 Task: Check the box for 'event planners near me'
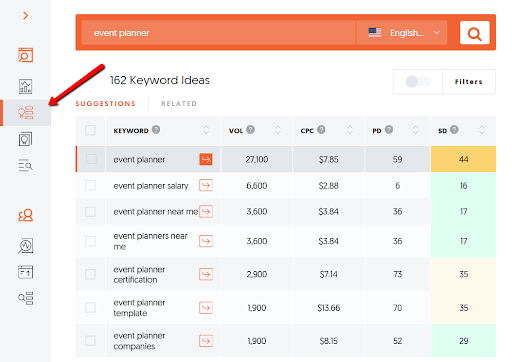coord(90,241)
